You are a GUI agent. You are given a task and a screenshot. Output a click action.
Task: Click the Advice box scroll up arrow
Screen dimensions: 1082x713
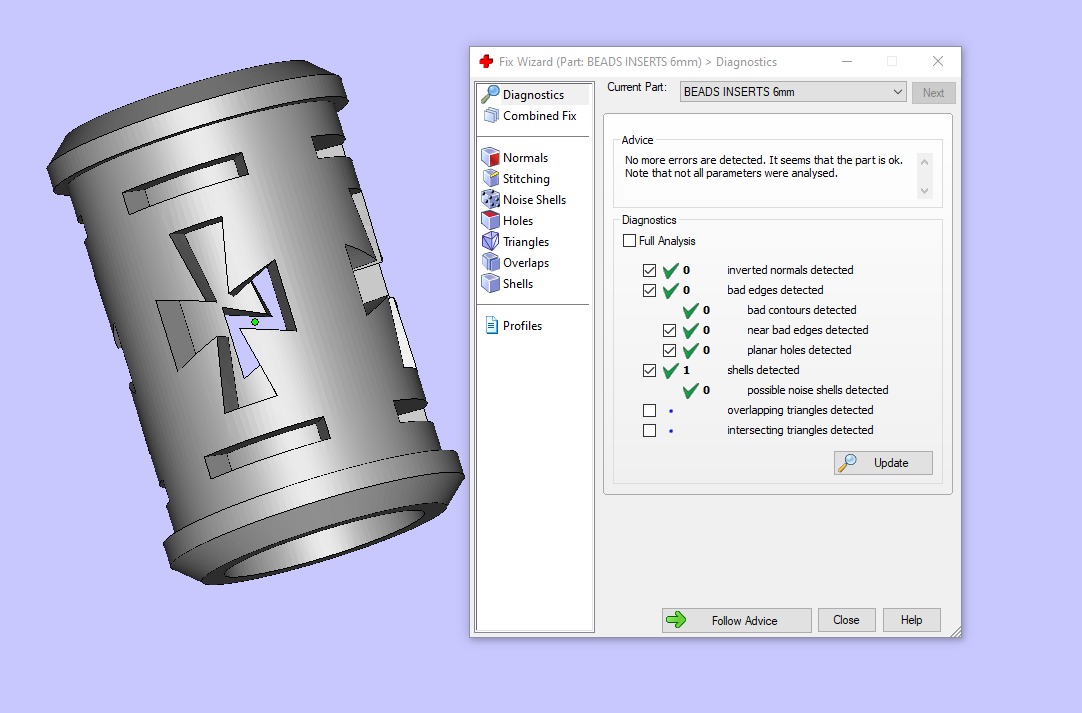tap(925, 162)
